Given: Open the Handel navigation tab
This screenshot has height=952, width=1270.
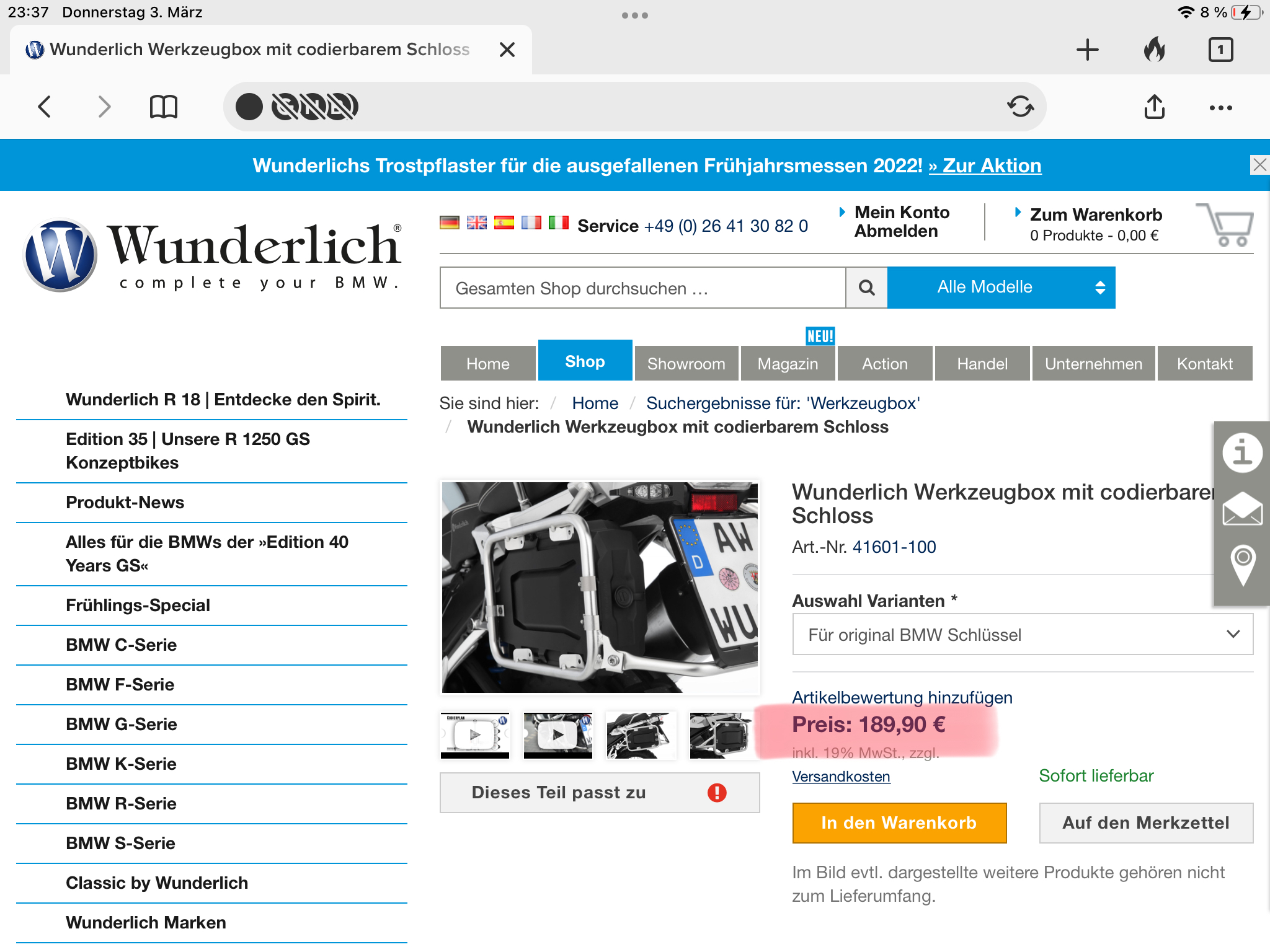Looking at the screenshot, I should click(x=982, y=363).
